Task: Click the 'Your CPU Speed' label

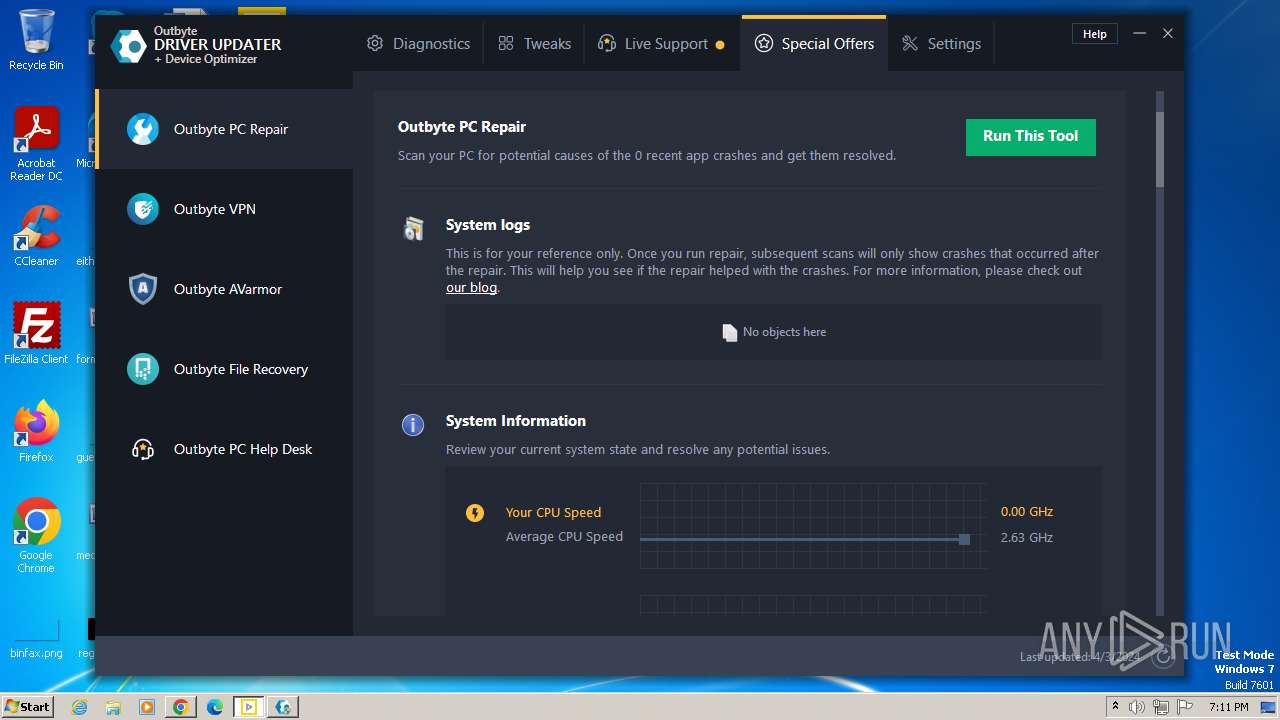Action: coord(553,513)
